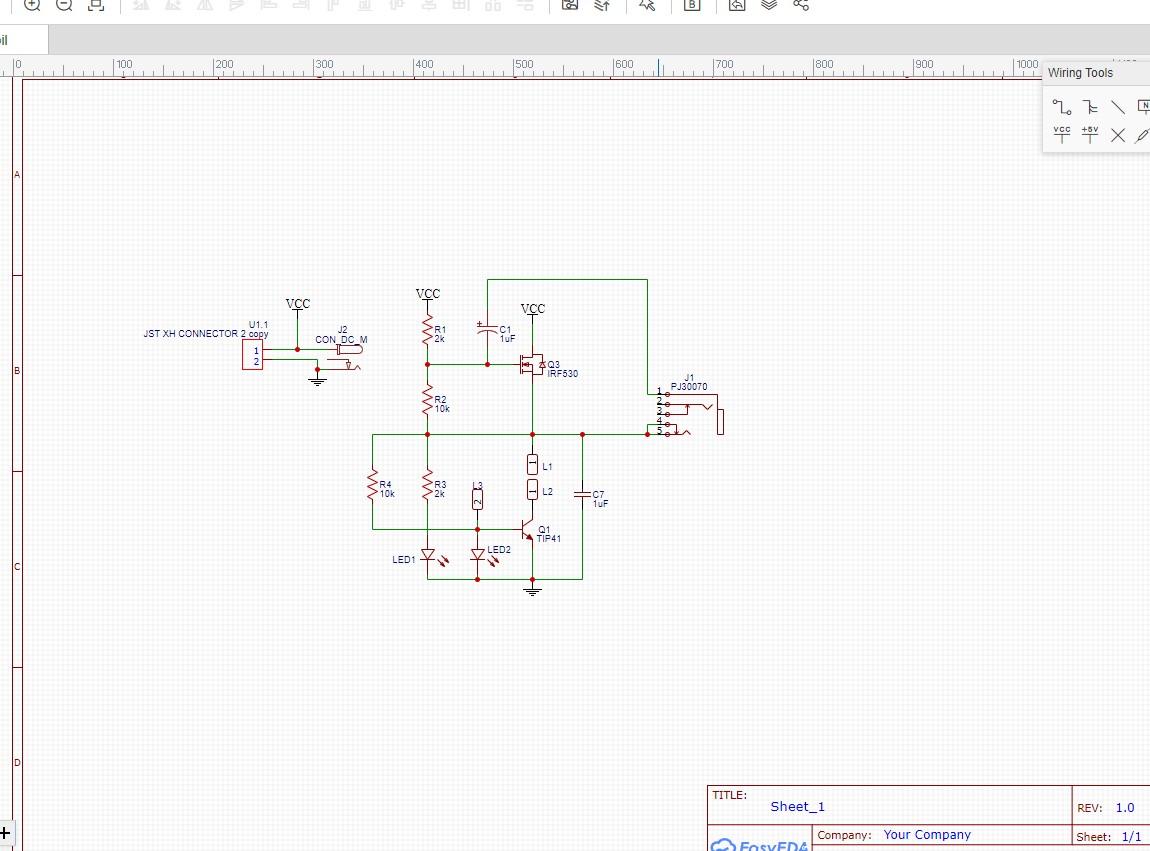Click the zoom in magnifier icon
The height and width of the screenshot is (851, 1150).
click(x=32, y=5)
